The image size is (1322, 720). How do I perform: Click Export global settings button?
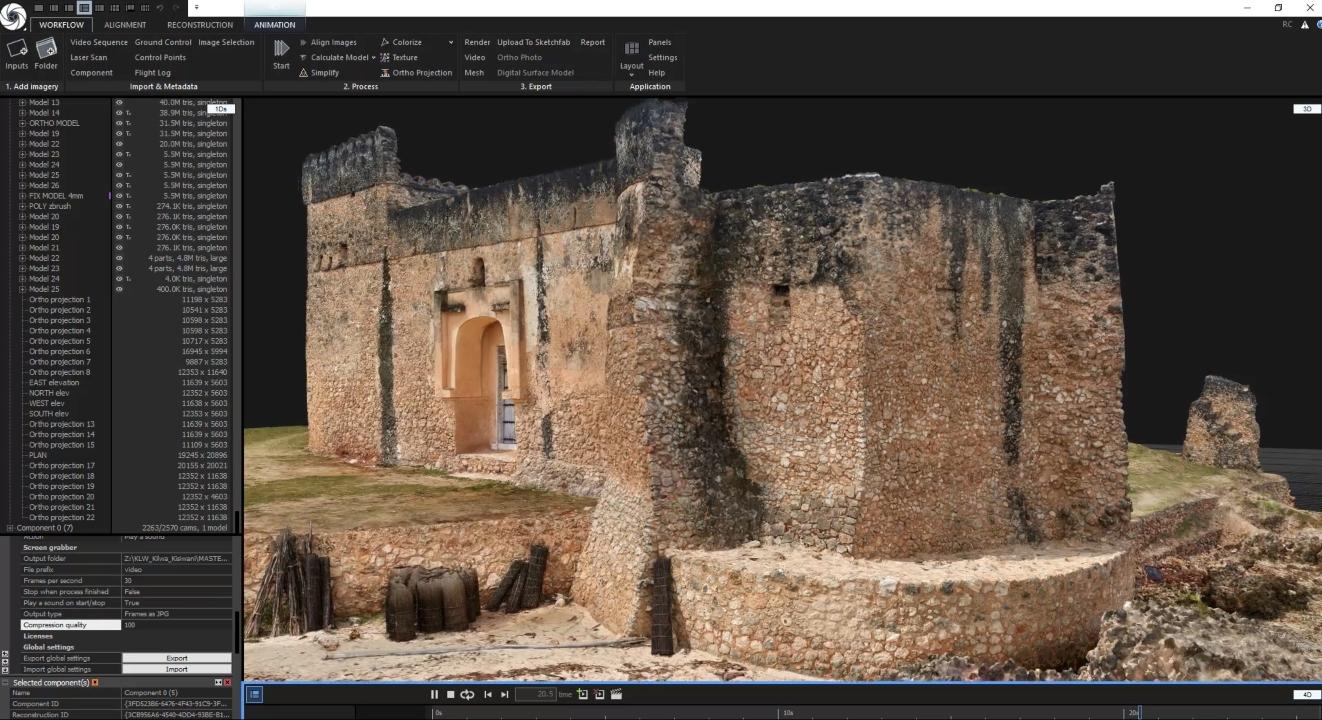tap(177, 658)
